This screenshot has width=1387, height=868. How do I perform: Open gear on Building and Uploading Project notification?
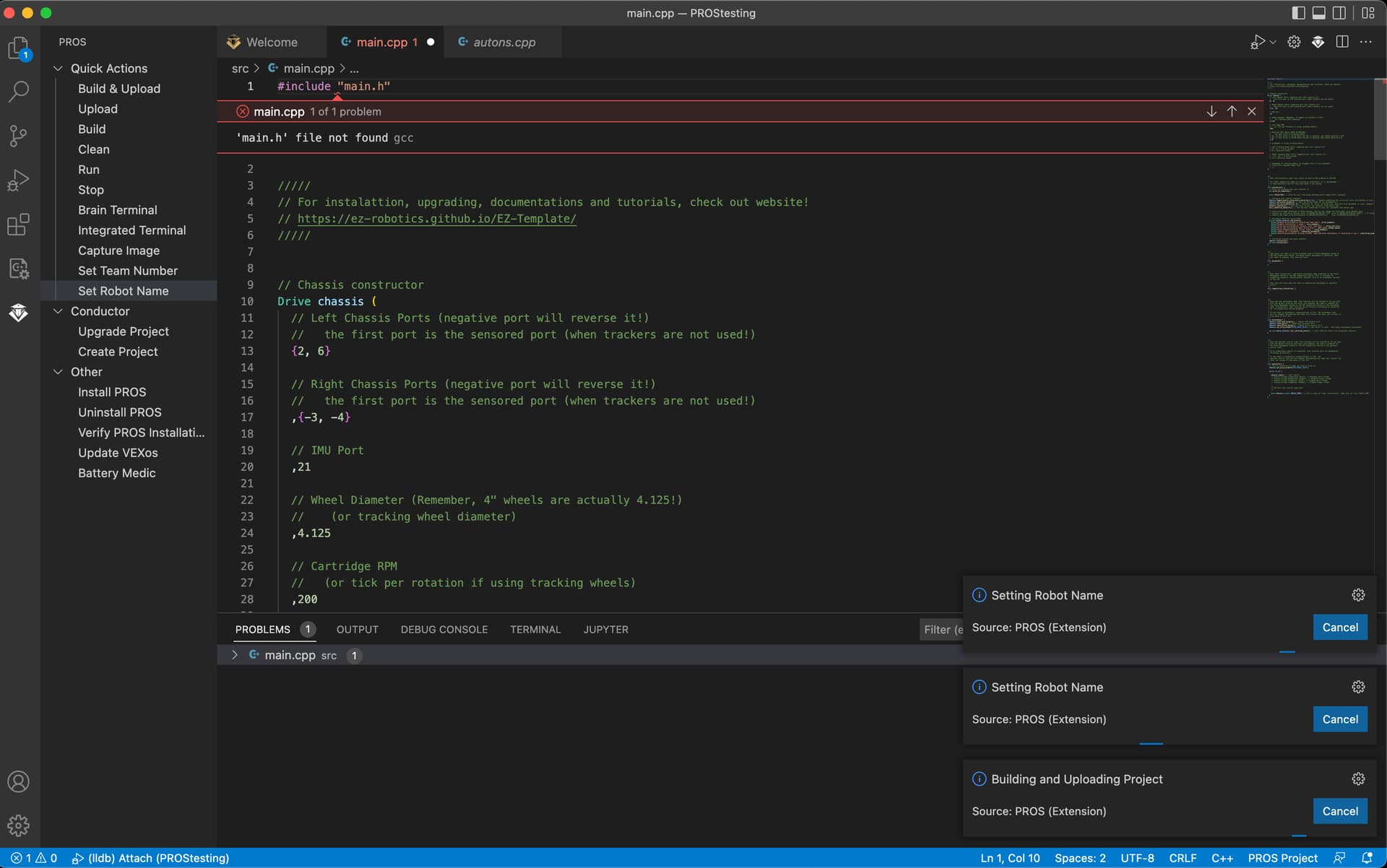click(1358, 778)
